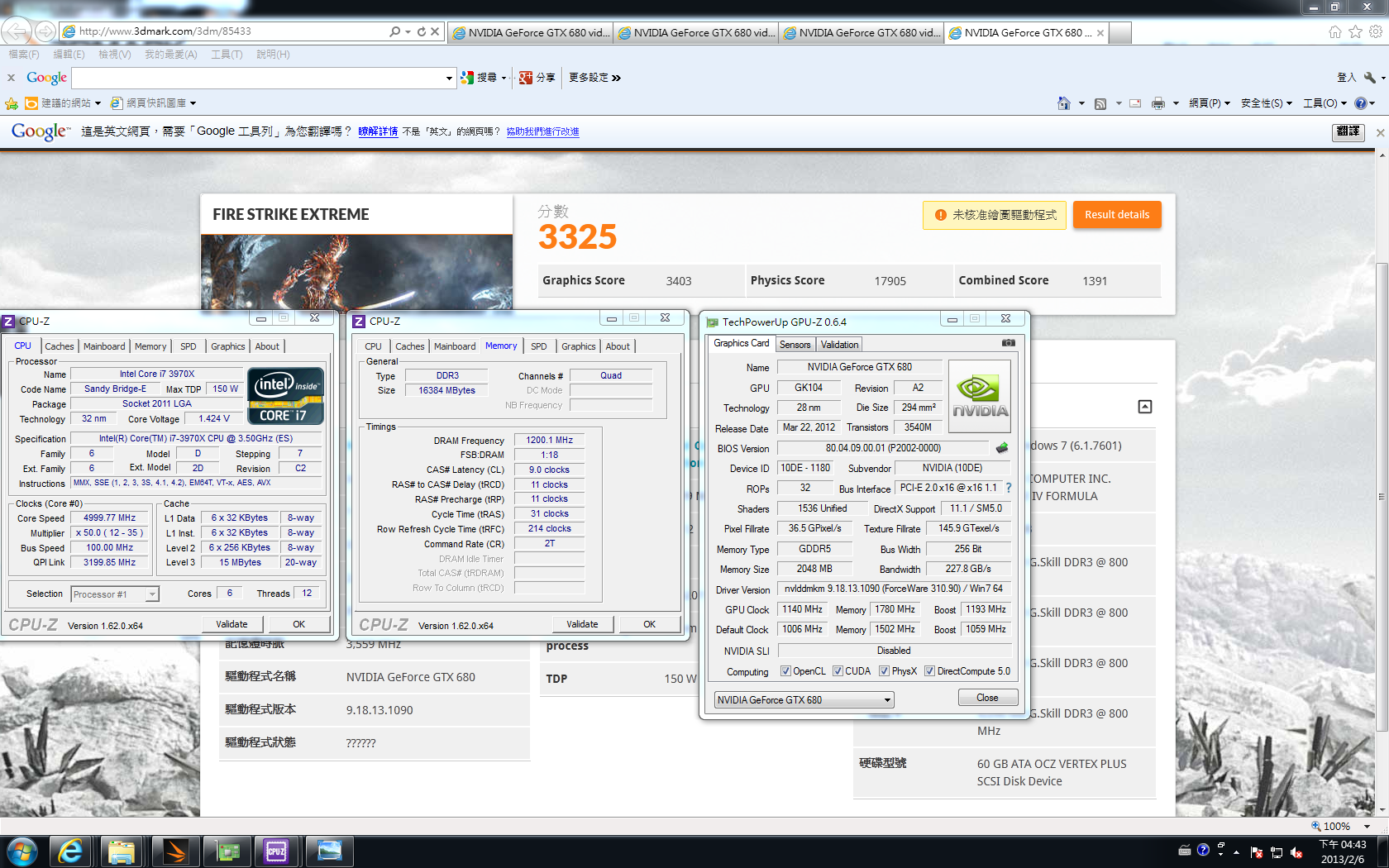Click the Close button in GPU-Z
Image resolution: width=1389 pixels, height=868 pixels.
pos(987,698)
